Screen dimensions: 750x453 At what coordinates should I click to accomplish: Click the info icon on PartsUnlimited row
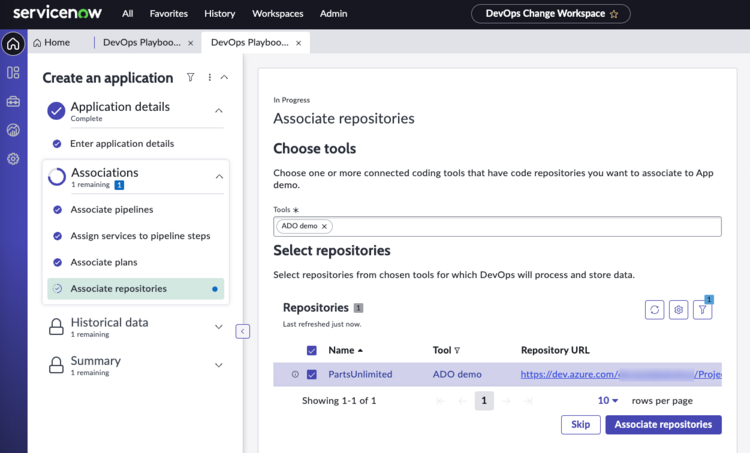pos(295,375)
